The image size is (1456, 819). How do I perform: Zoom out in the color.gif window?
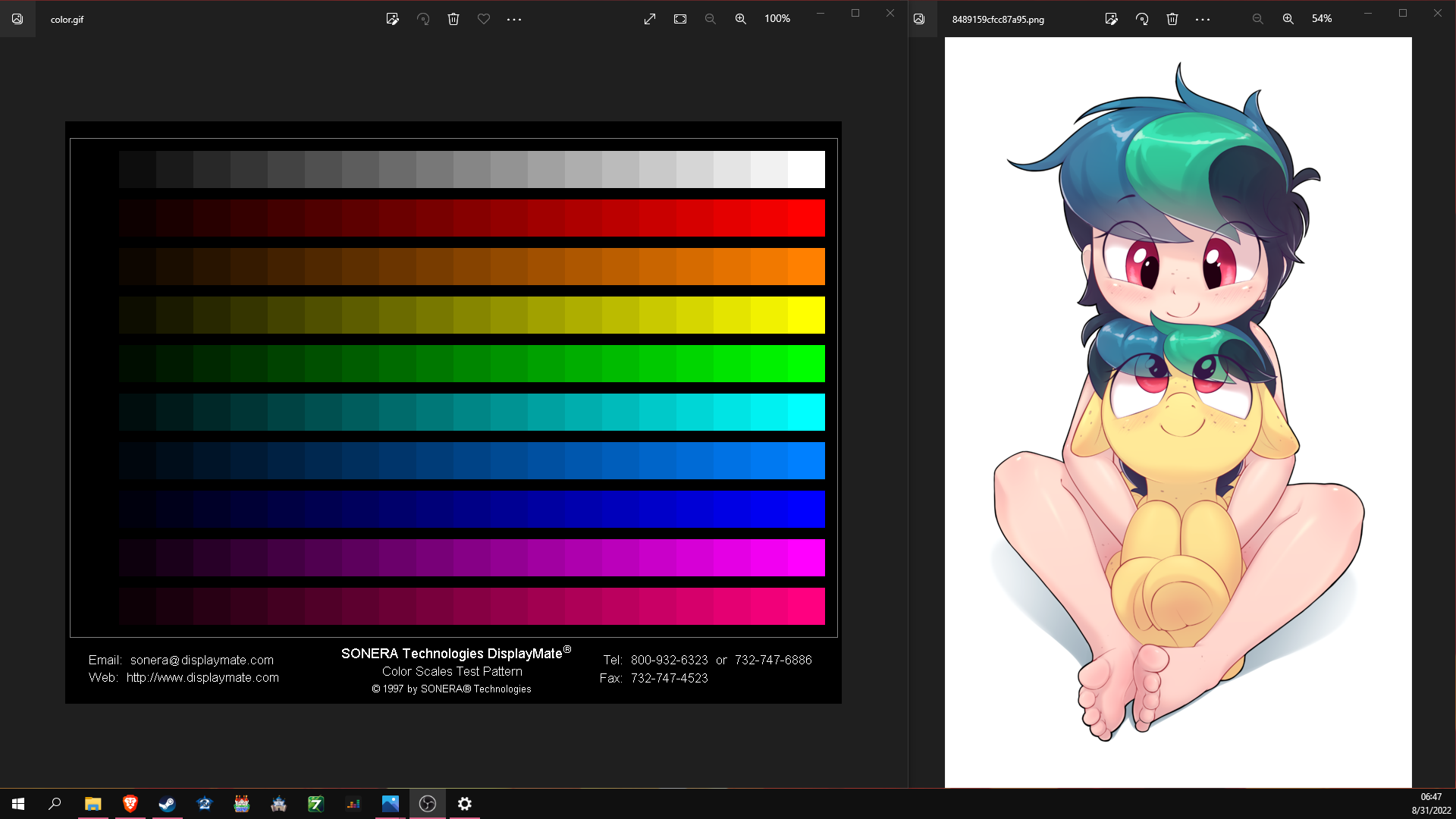[711, 19]
